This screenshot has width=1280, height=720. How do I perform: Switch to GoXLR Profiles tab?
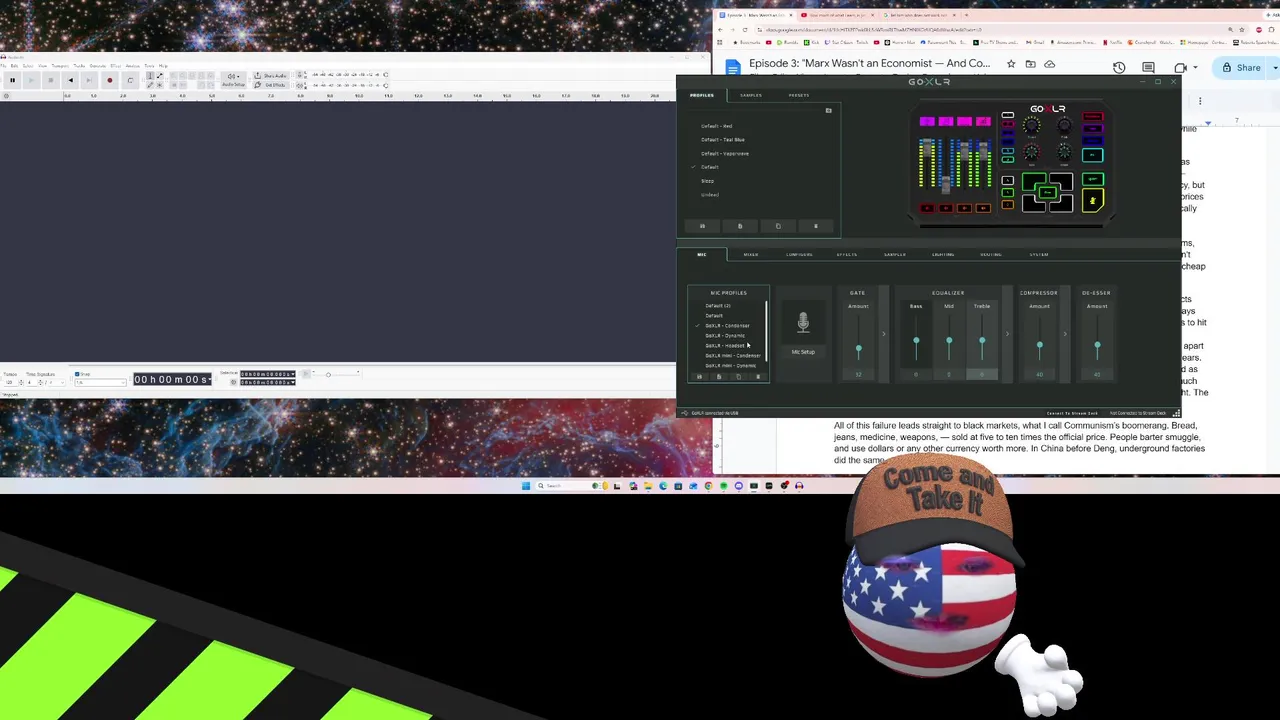(702, 95)
